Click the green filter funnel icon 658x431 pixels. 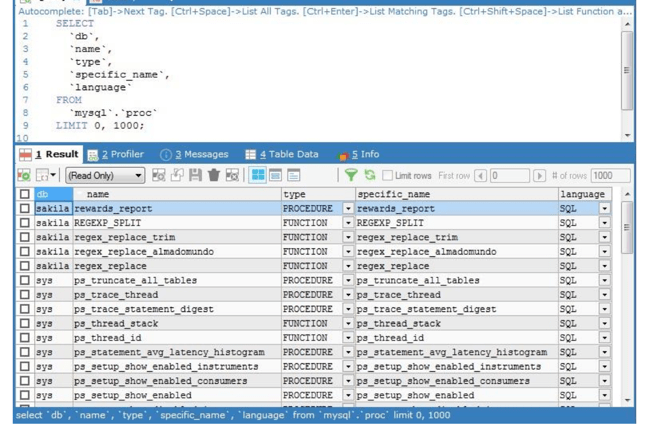(x=351, y=175)
